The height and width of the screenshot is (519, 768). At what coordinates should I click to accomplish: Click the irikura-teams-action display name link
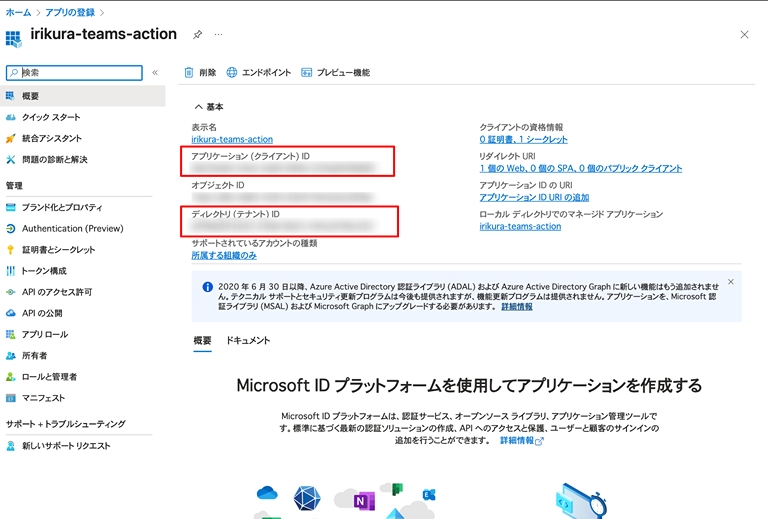[x=232, y=140]
